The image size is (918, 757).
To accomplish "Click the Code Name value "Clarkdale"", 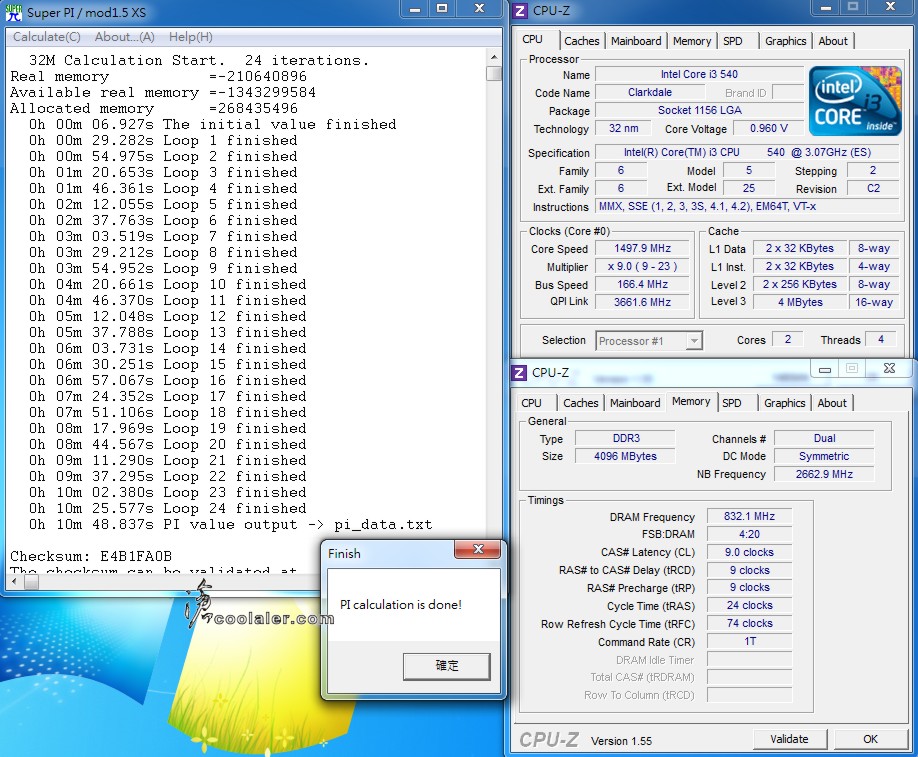I will pyautogui.click(x=649, y=93).
